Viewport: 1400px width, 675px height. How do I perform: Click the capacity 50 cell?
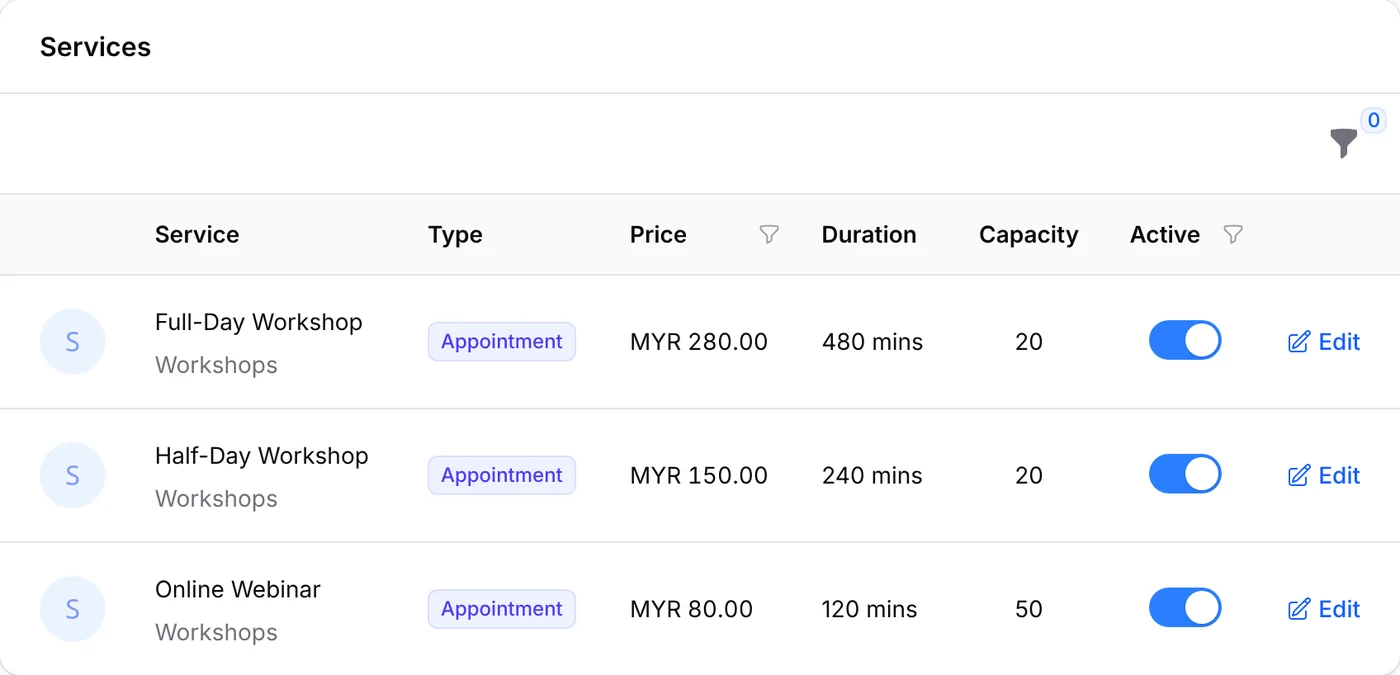click(1029, 609)
